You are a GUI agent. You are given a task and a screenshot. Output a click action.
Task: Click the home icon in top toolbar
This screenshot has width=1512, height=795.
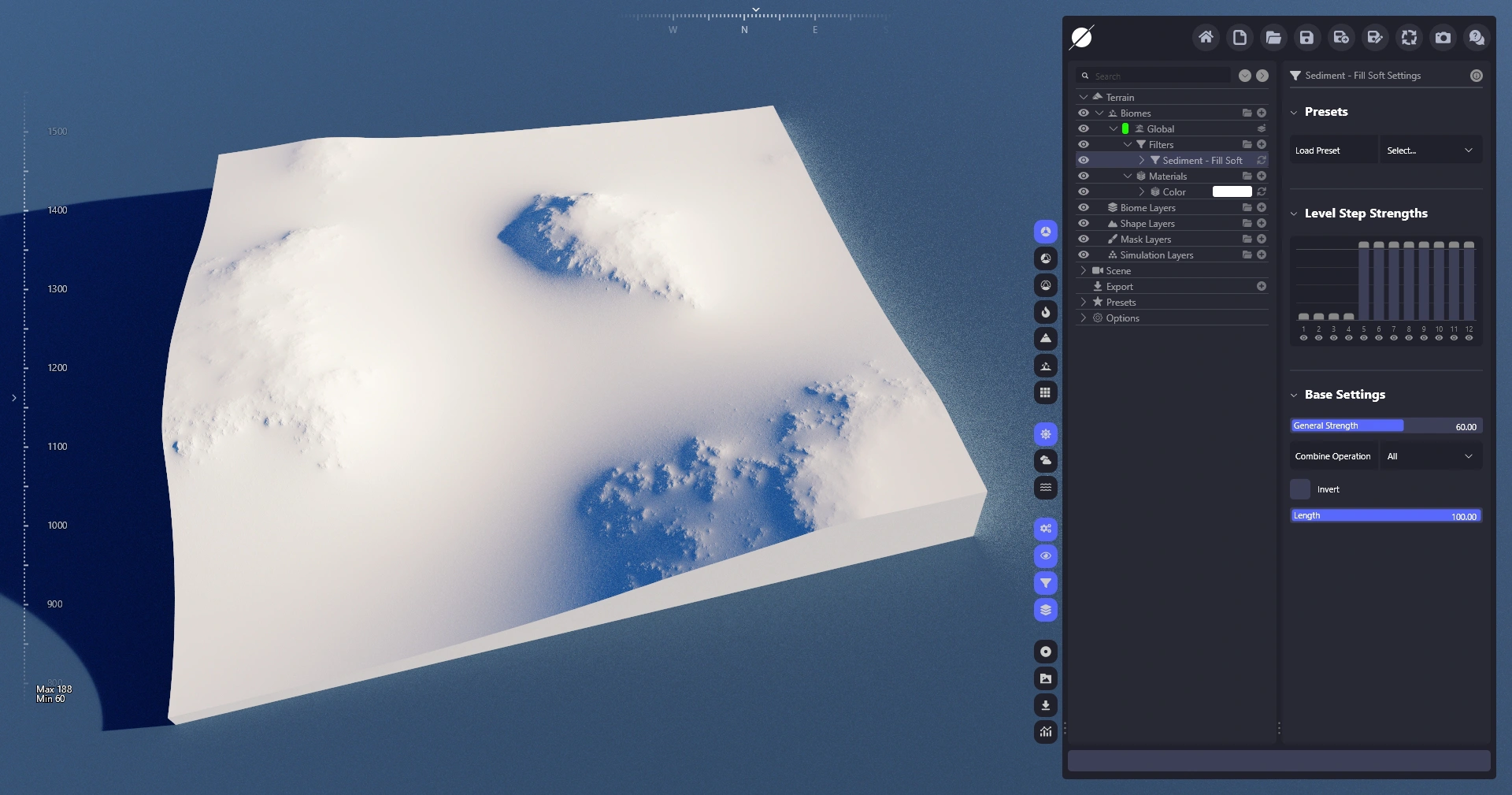pyautogui.click(x=1206, y=37)
